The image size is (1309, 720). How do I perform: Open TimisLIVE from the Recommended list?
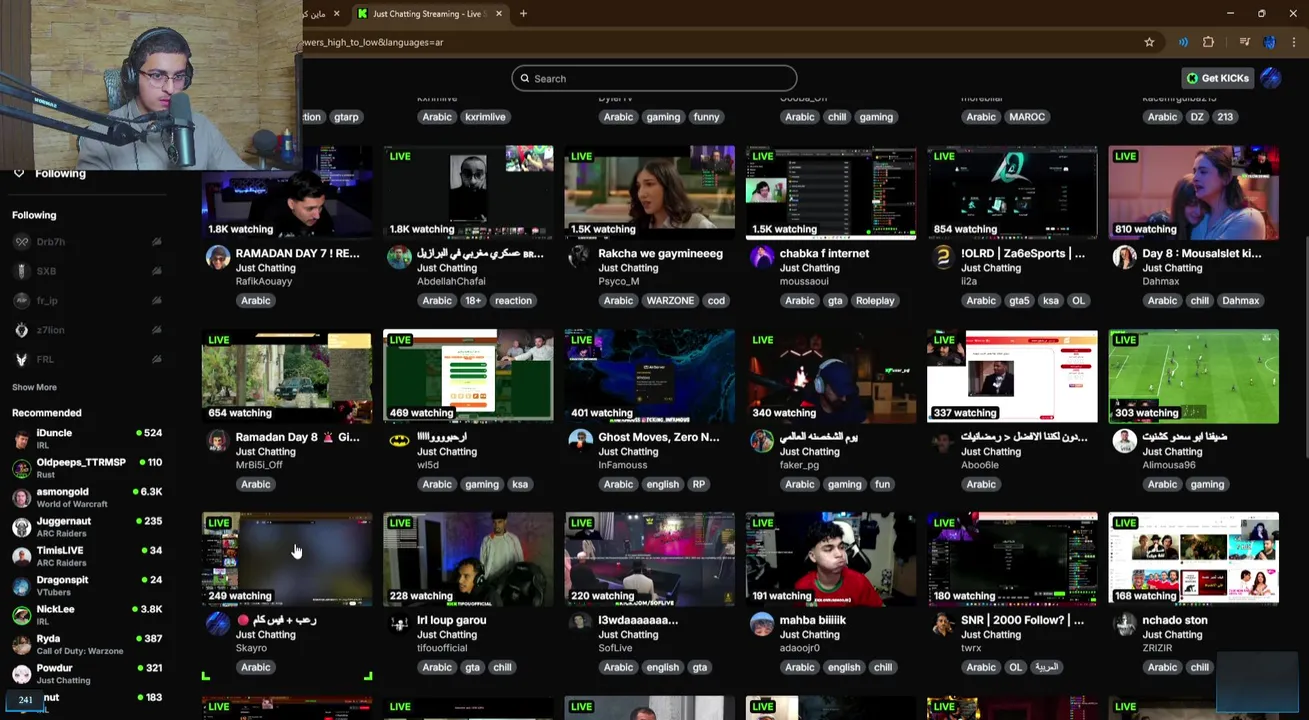(87, 556)
